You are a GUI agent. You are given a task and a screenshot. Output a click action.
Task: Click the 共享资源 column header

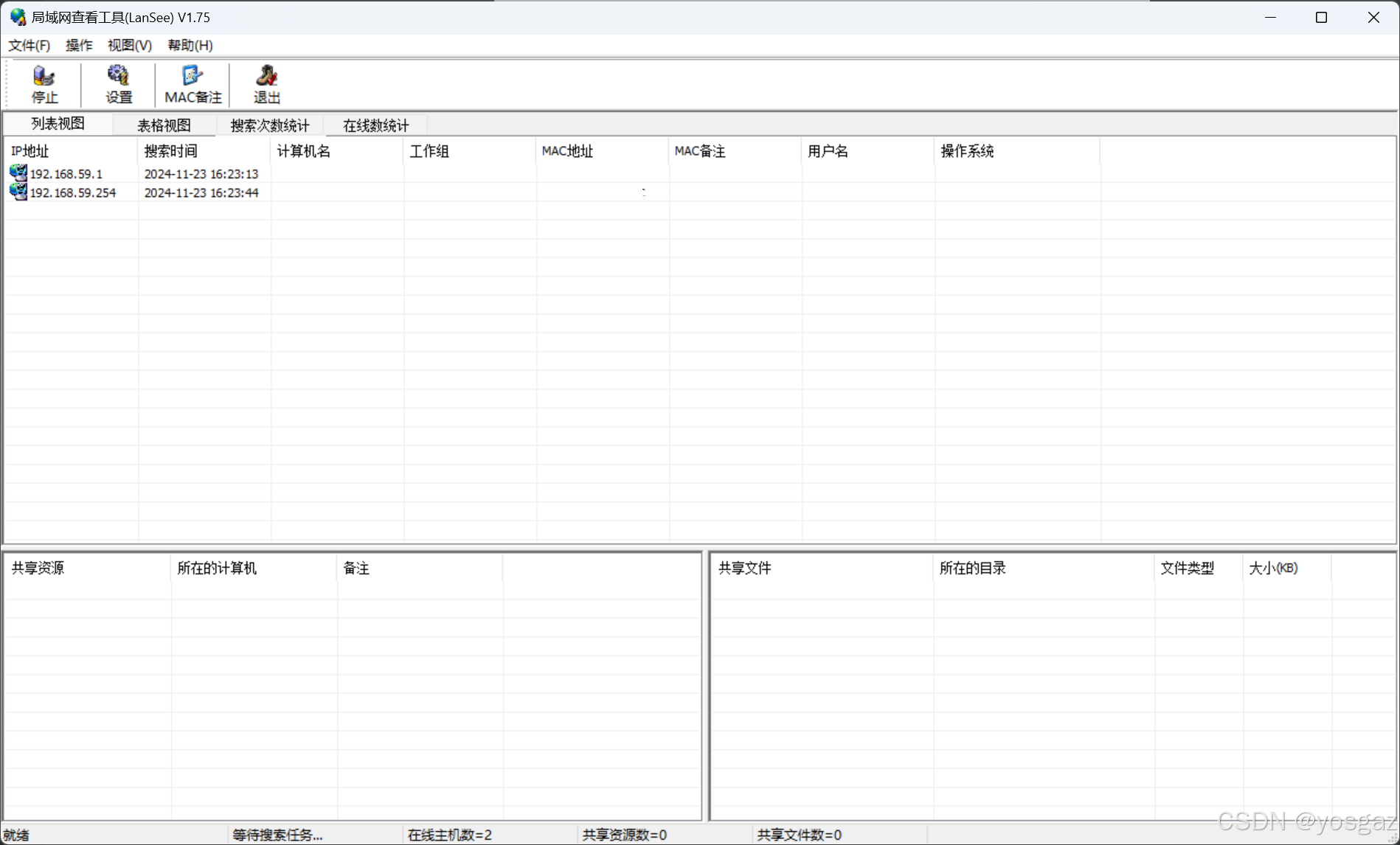88,568
